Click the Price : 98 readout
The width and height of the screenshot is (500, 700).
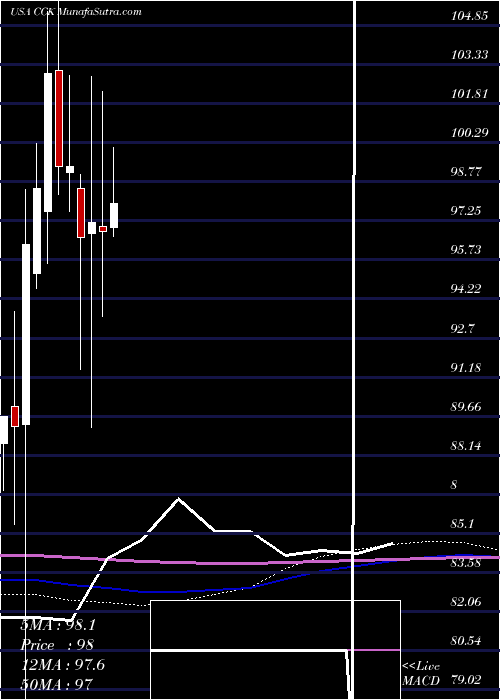(x=57, y=645)
